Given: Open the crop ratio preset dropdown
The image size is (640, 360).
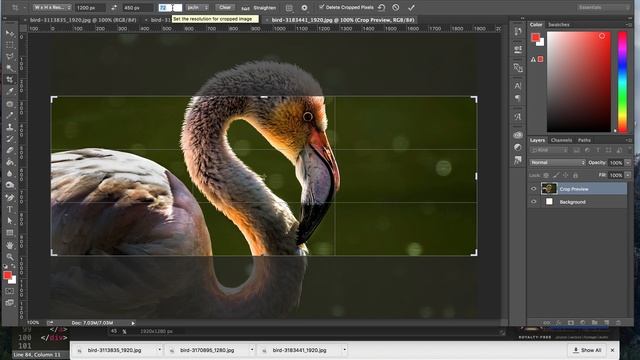Looking at the screenshot, I should pos(52,7).
